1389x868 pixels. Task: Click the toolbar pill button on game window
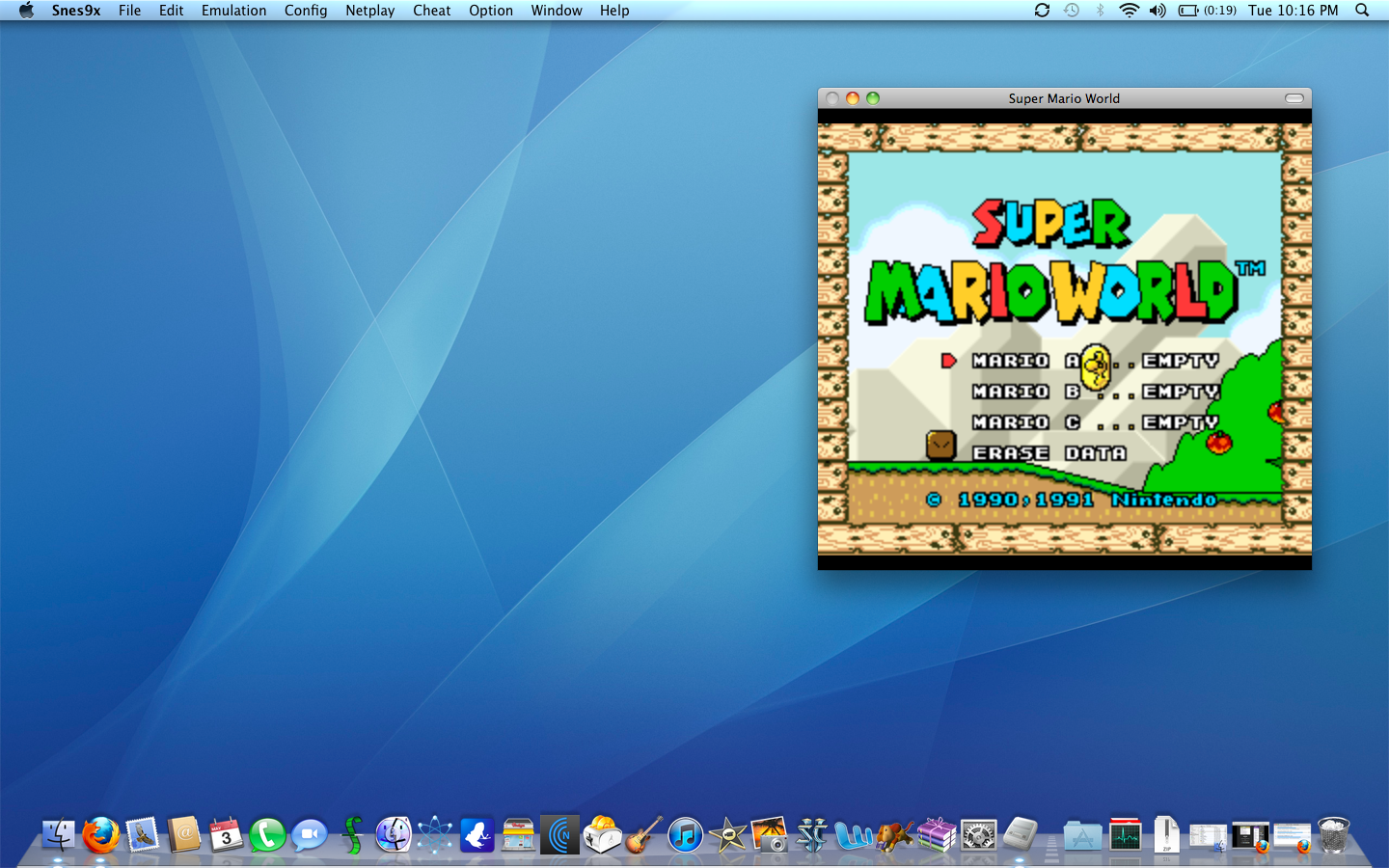[x=1294, y=98]
